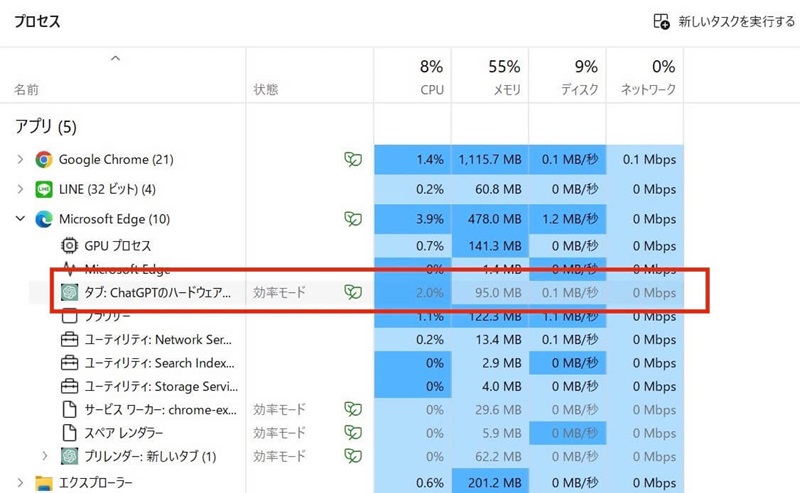Select the サービス ワーカー: chrome-ex... row

pyautogui.click(x=342, y=409)
